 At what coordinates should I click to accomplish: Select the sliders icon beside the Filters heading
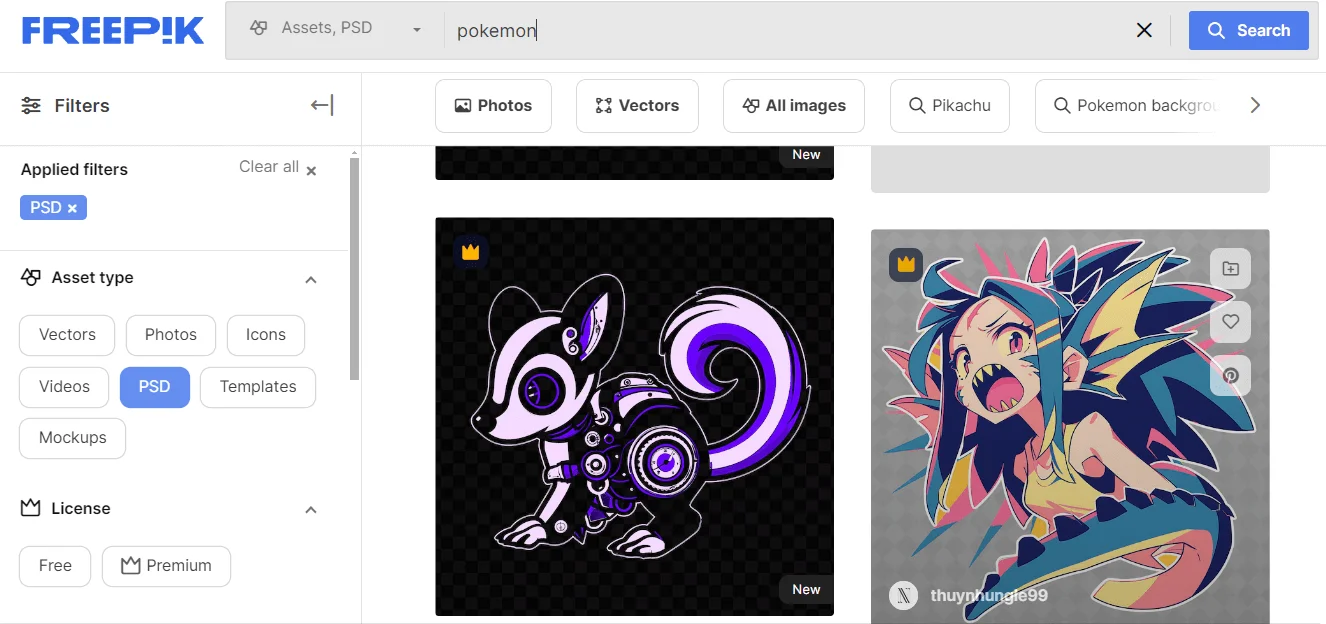[31, 105]
